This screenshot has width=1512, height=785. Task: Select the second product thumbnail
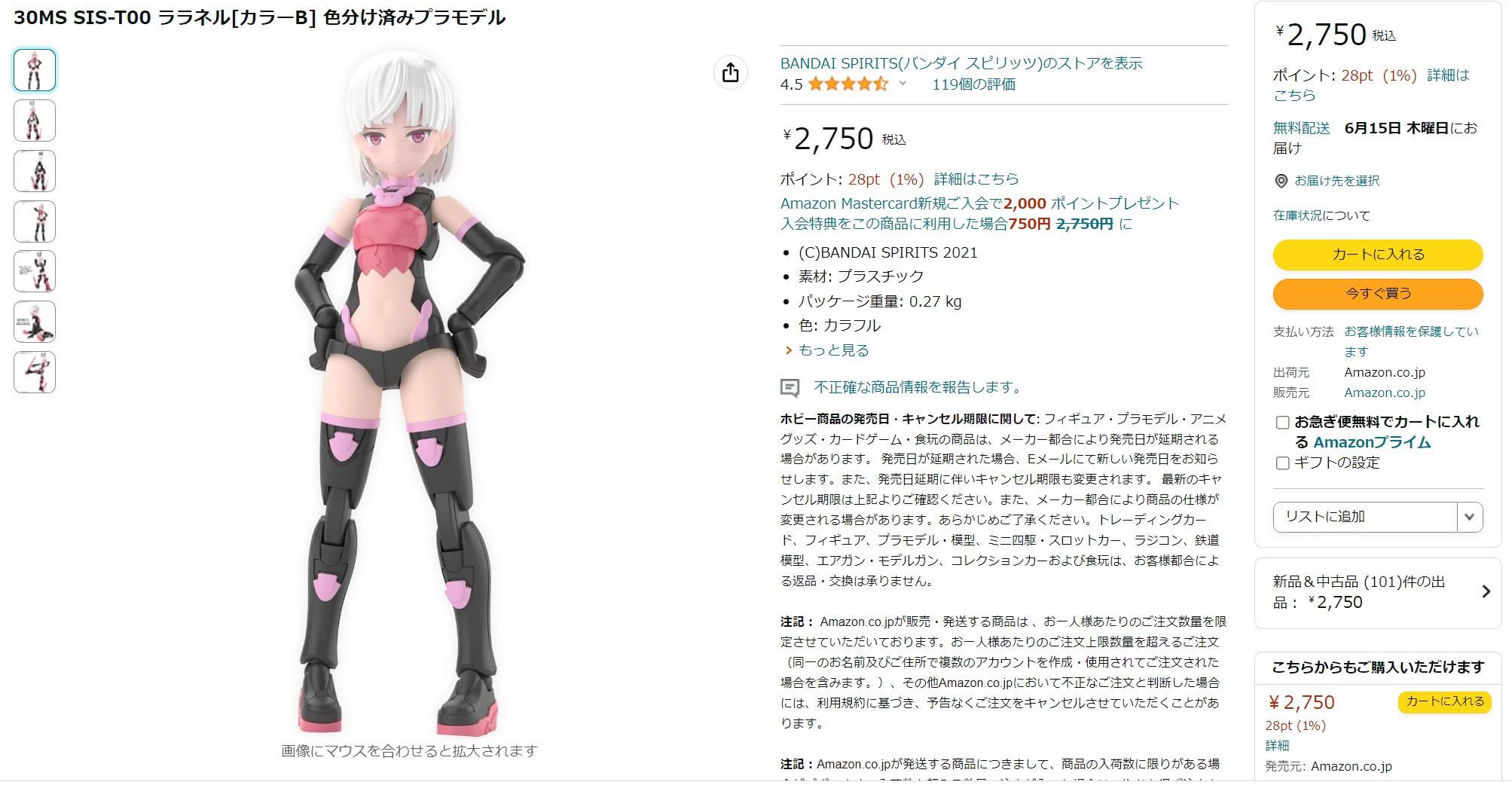(35, 121)
